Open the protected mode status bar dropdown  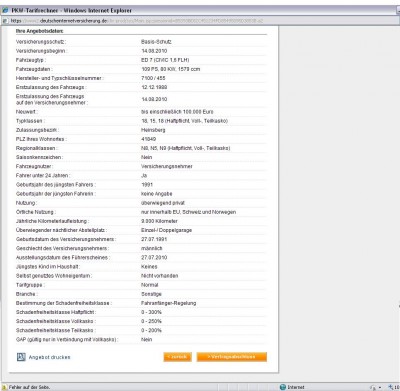pyautogui.click(x=375, y=387)
